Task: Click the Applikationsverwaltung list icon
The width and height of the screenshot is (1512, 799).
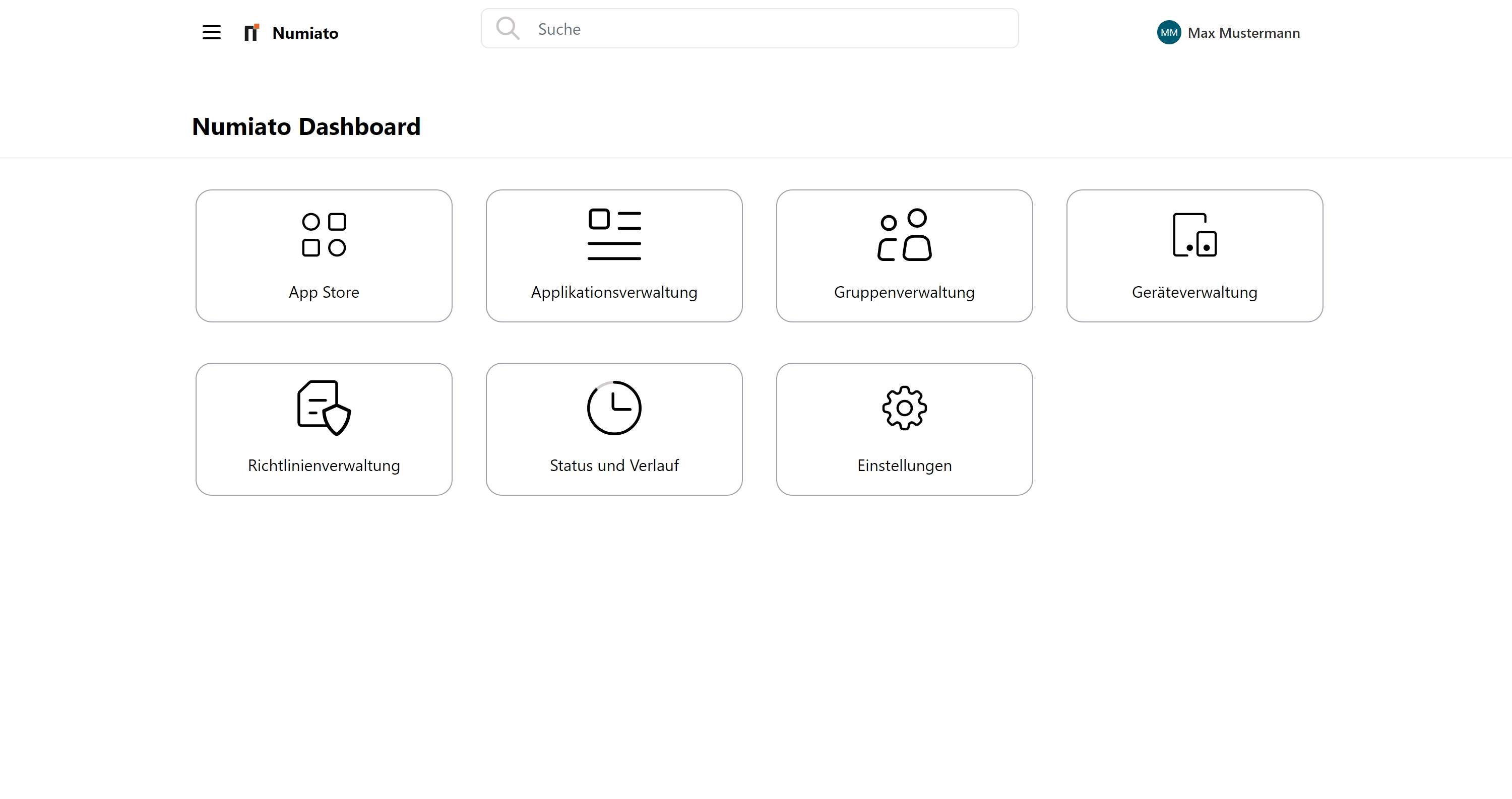Action: (614, 235)
